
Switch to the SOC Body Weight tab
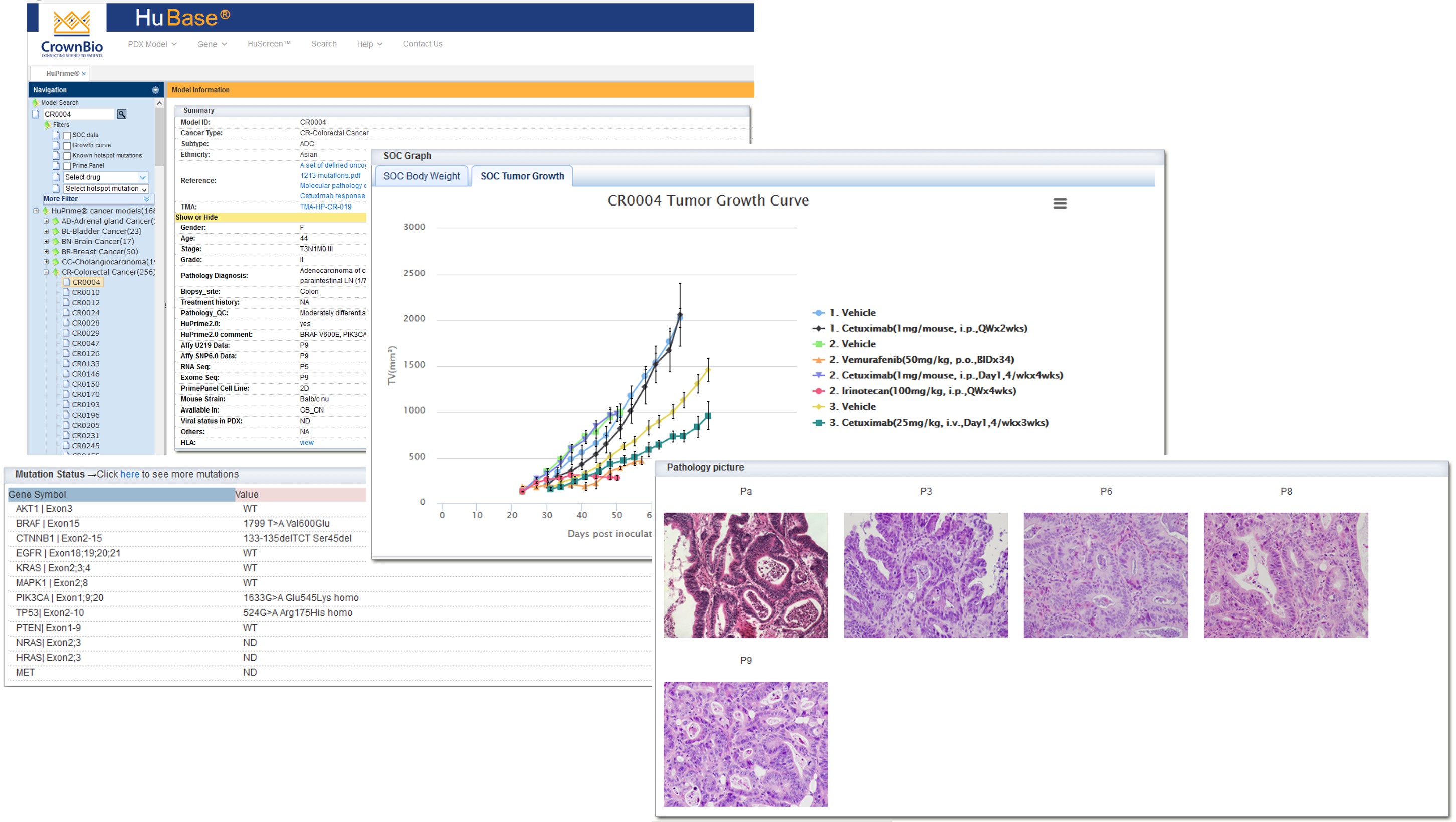coord(422,176)
